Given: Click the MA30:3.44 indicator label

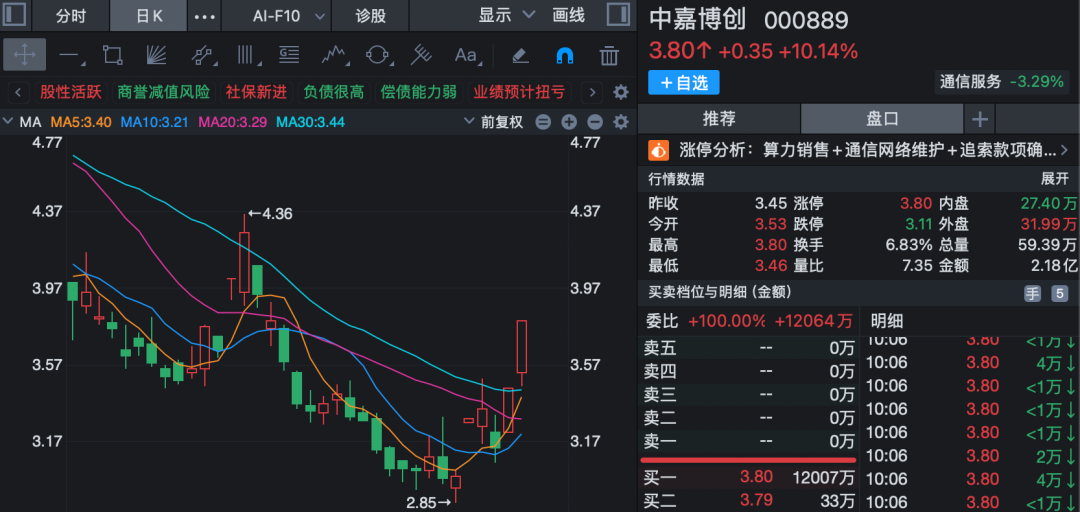Looking at the screenshot, I should [310, 123].
